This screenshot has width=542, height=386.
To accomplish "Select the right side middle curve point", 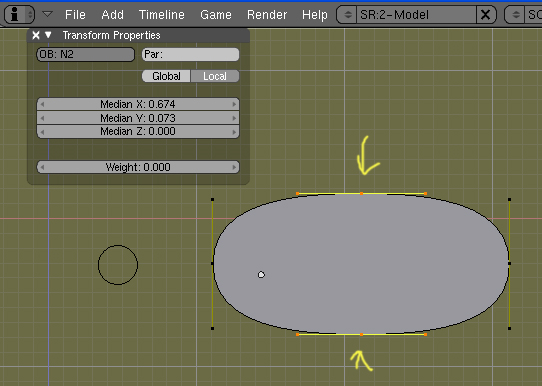I will pyautogui.click(x=510, y=263).
